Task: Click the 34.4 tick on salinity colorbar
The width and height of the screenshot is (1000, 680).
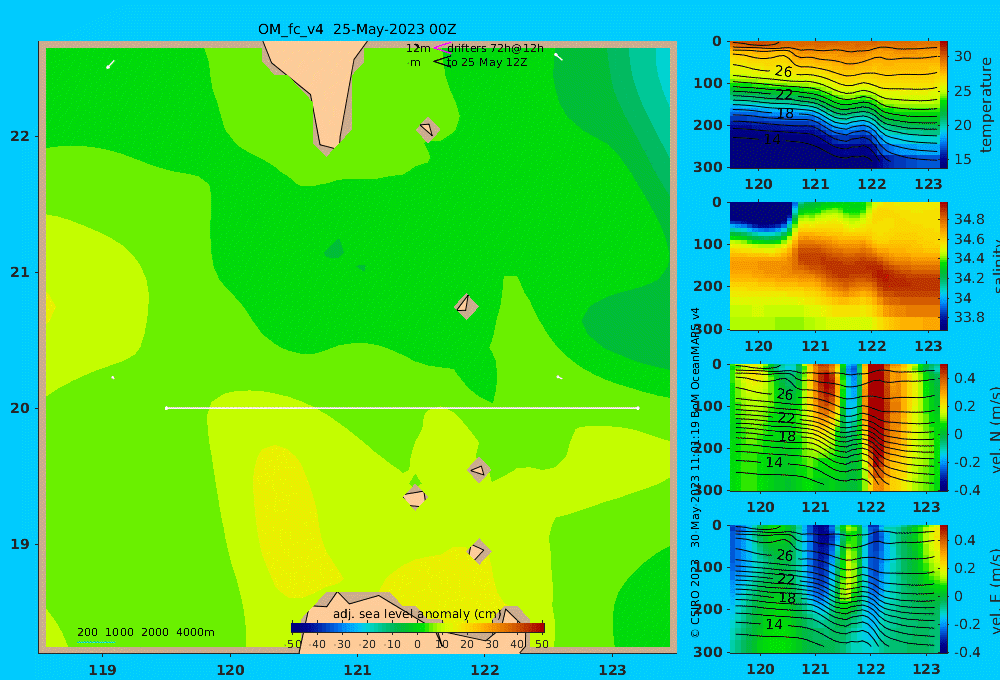Action: tap(969, 258)
